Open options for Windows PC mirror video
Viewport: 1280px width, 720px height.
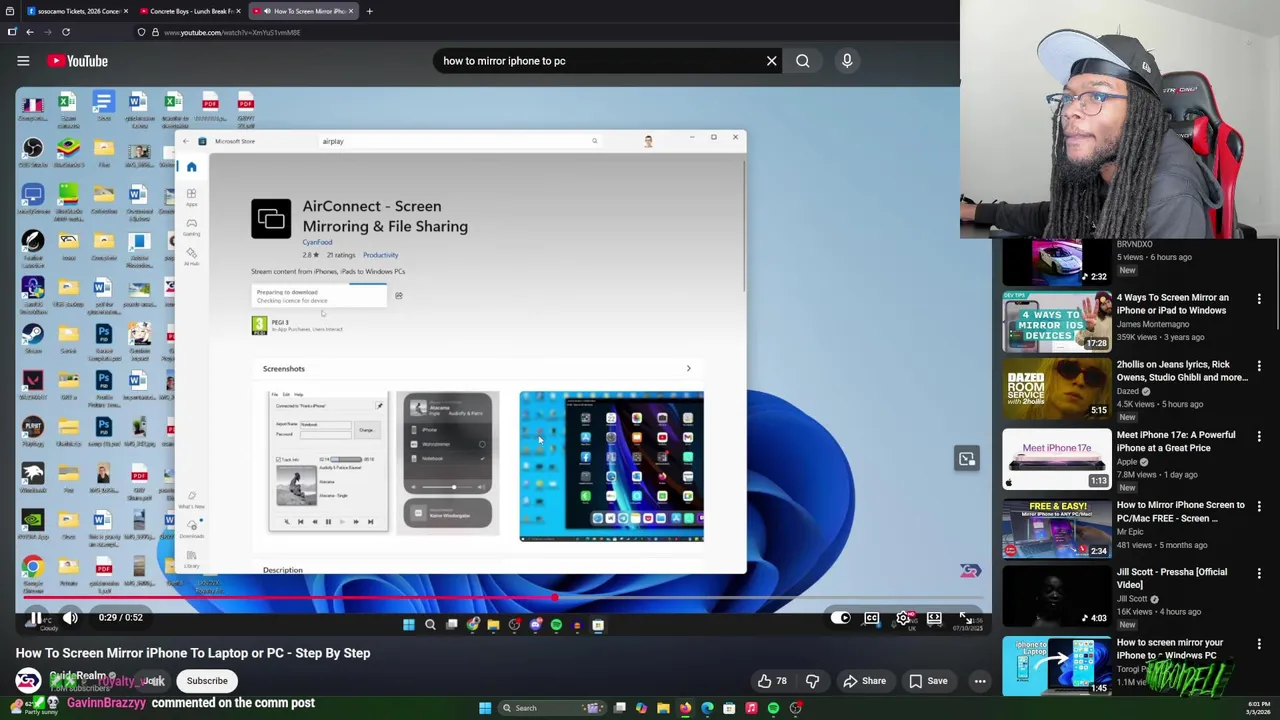[x=1259, y=644]
